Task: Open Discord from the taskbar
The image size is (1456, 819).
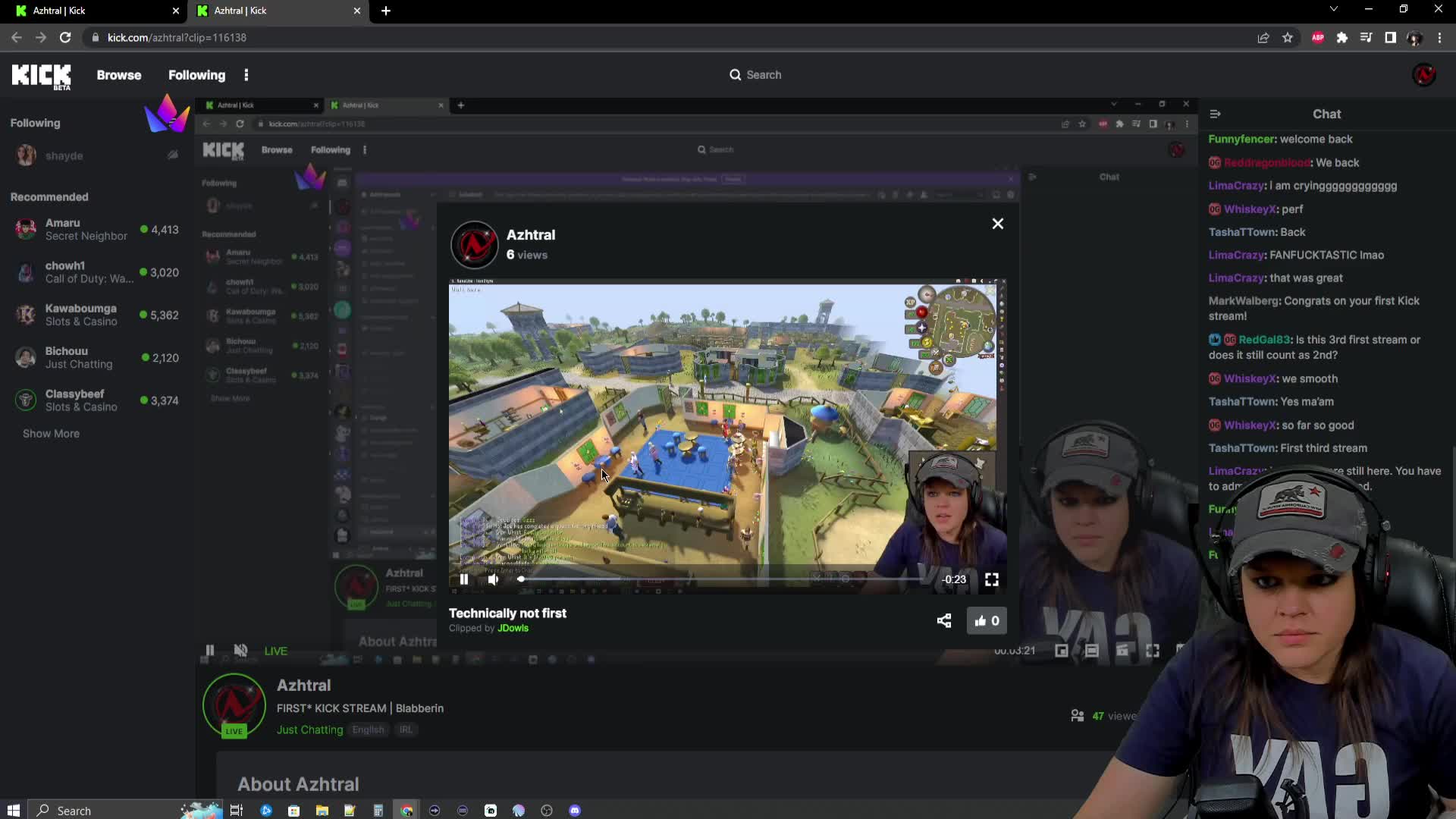Action: point(574,810)
